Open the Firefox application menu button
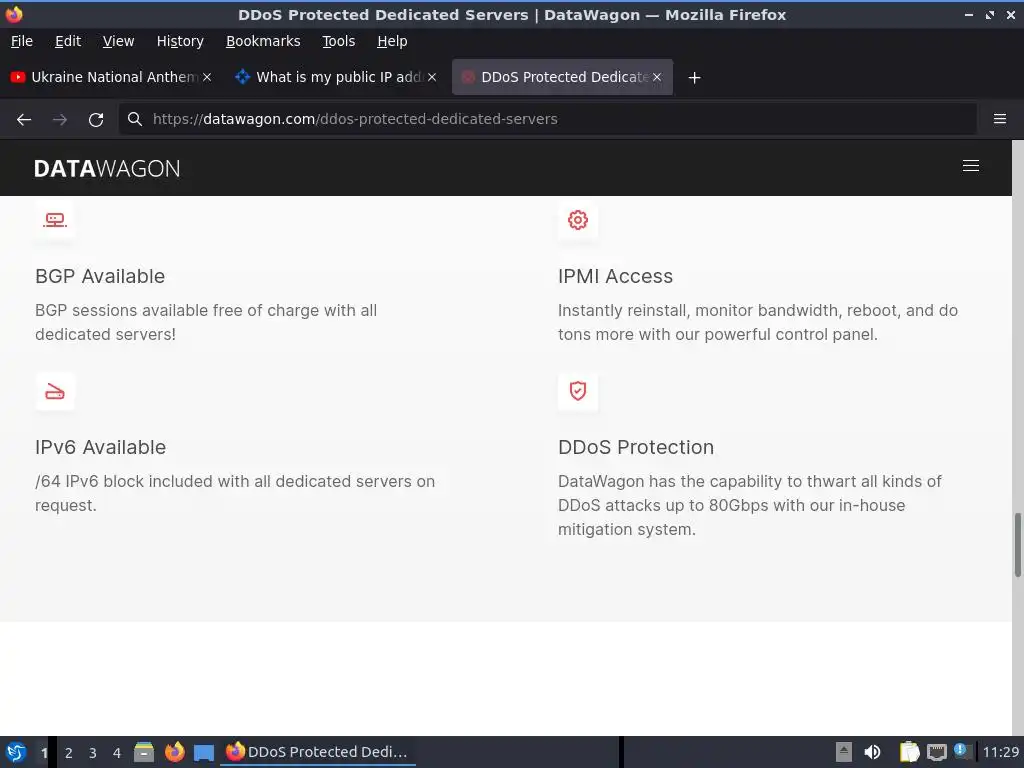The height and width of the screenshot is (768, 1024). coord(999,119)
